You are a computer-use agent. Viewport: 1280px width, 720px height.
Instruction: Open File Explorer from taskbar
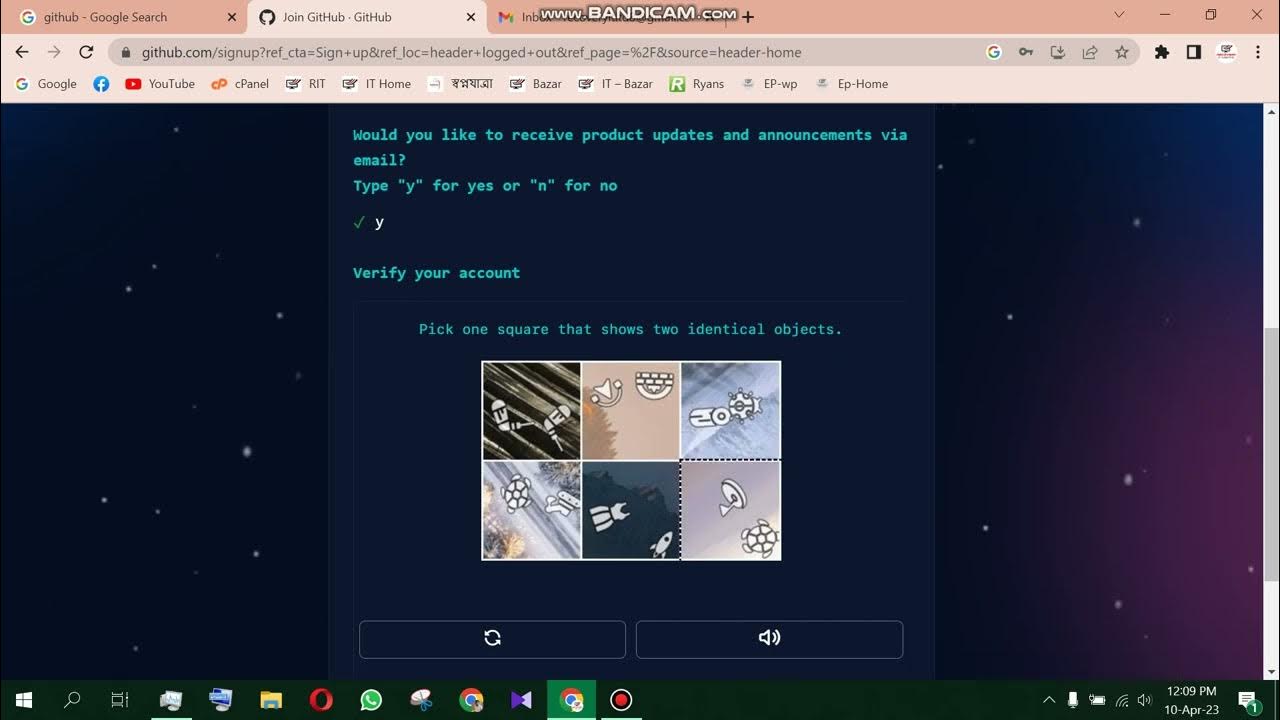pyautogui.click(x=271, y=700)
